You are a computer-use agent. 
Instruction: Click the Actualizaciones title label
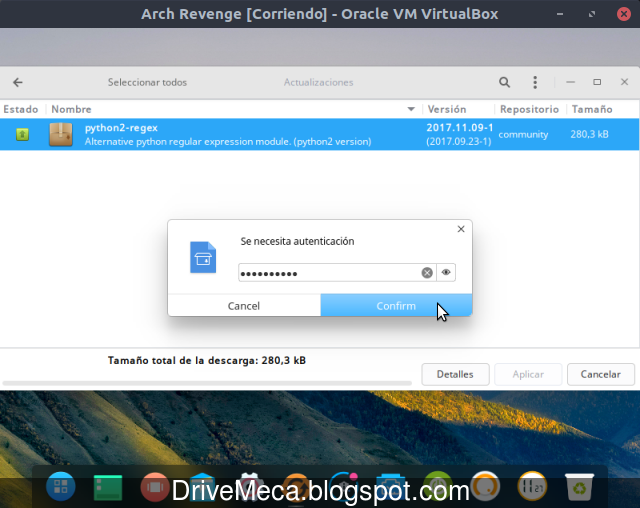[318, 82]
